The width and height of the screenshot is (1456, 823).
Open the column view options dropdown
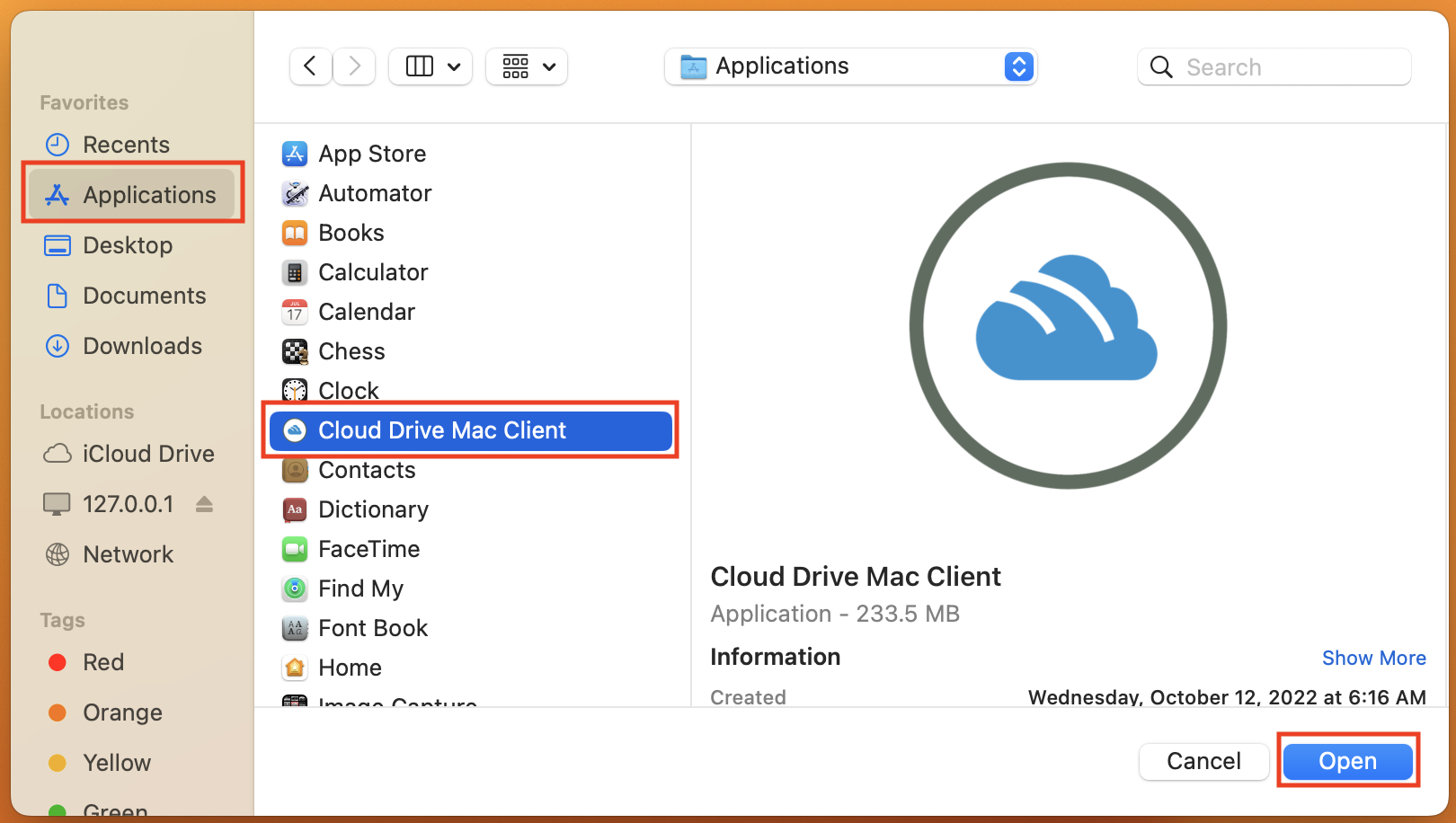pos(431,66)
